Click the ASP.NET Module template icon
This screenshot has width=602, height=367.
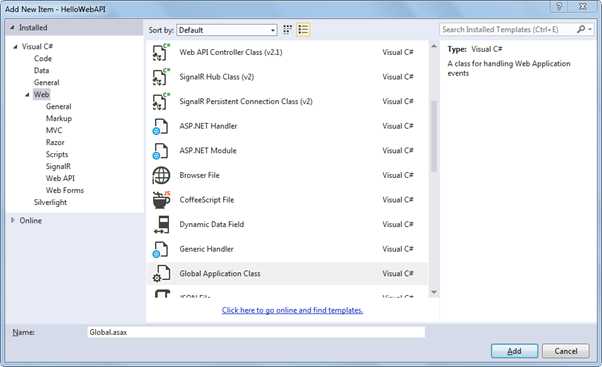161,151
